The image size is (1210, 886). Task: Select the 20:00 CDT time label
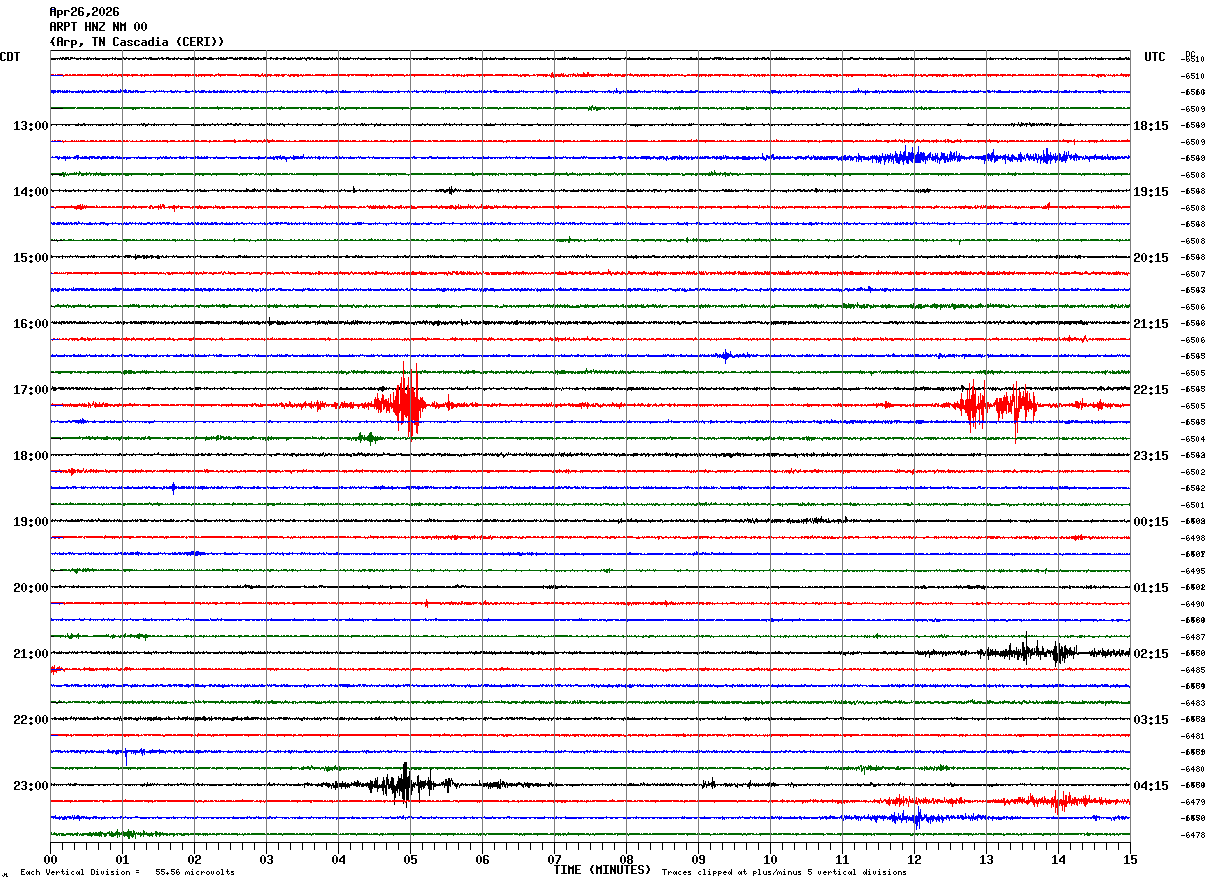pos(30,588)
